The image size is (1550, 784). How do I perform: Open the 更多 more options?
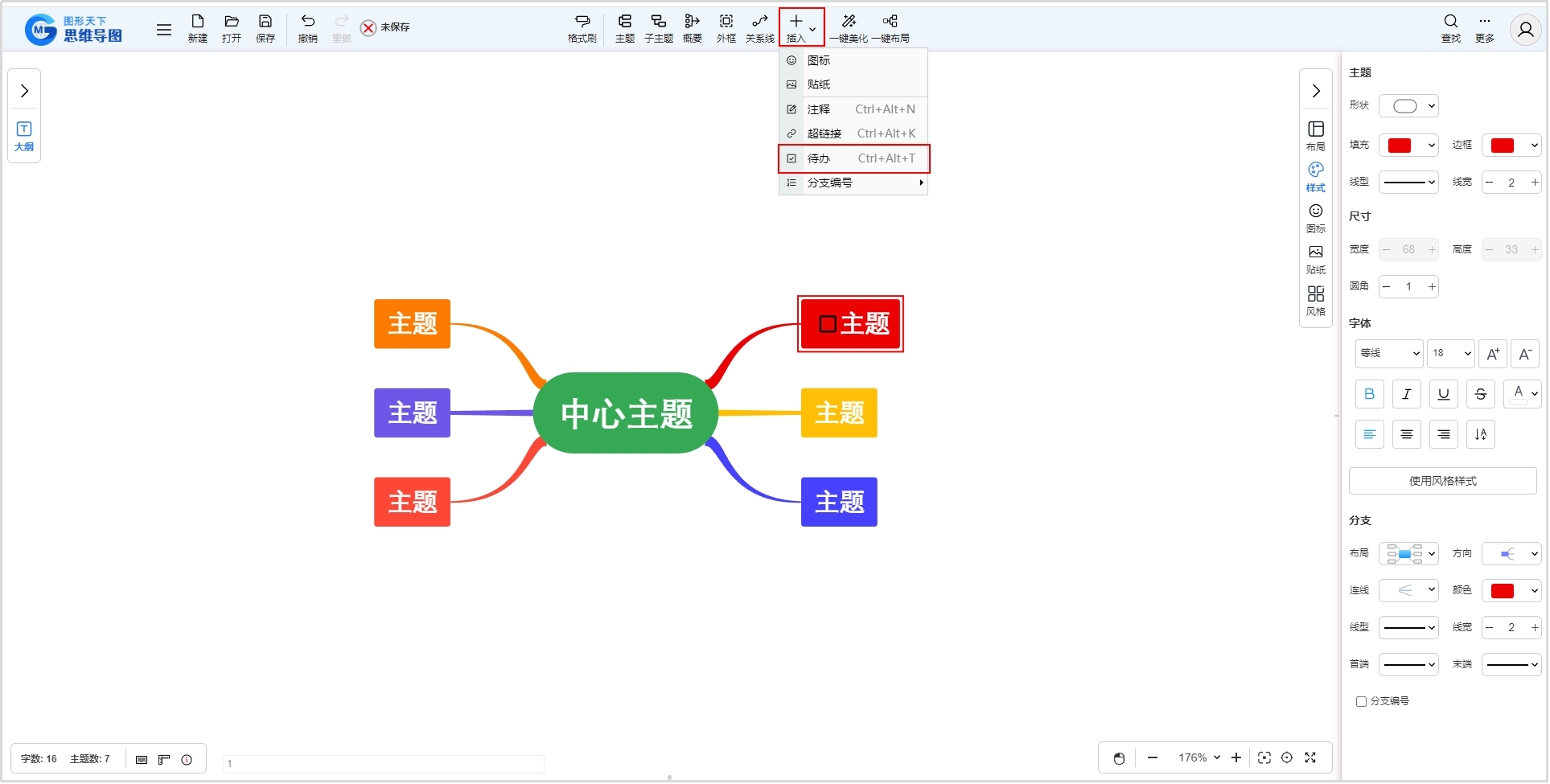tap(1485, 28)
